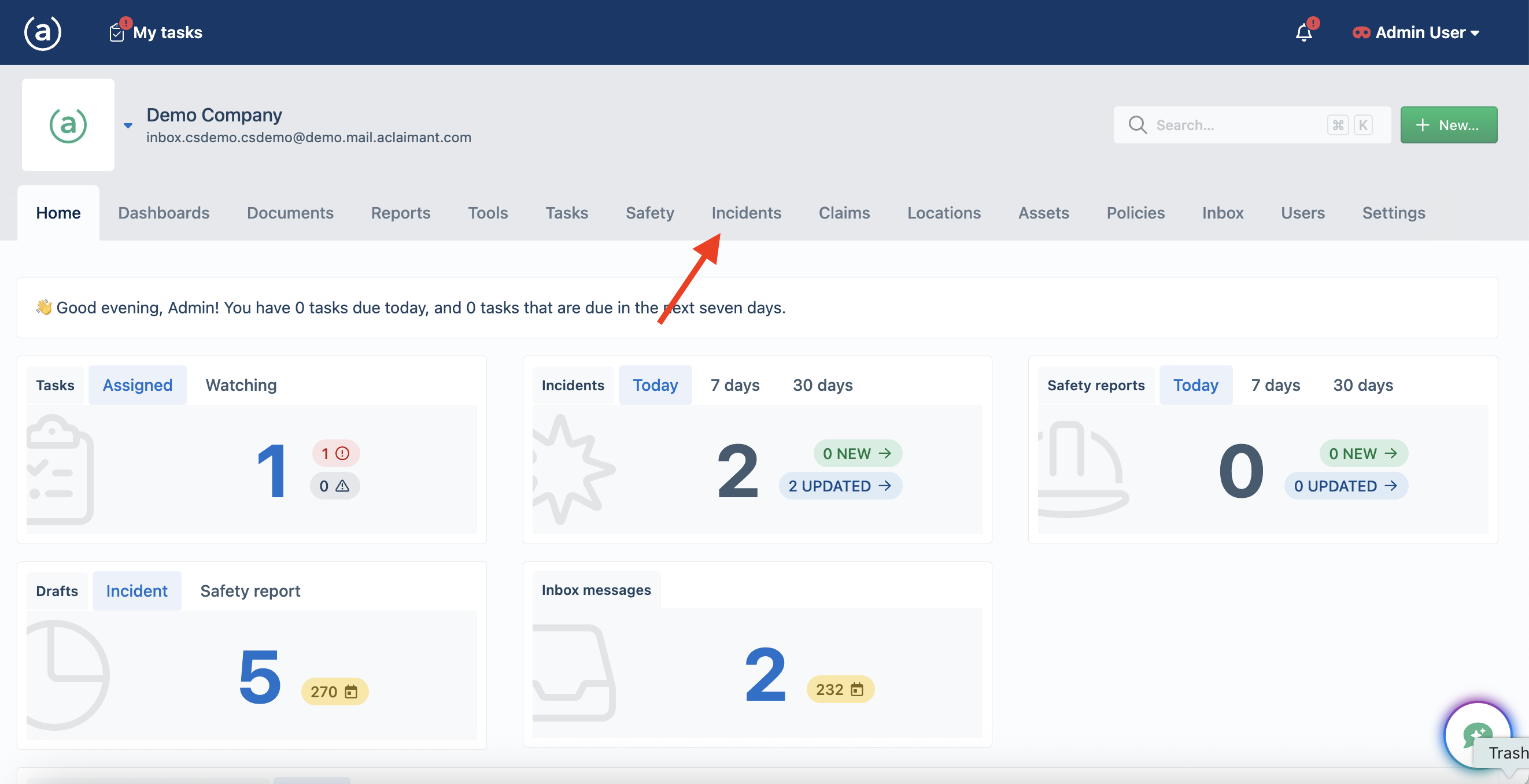
Task: Open the 2 UPDATED incidents link
Action: (x=840, y=486)
